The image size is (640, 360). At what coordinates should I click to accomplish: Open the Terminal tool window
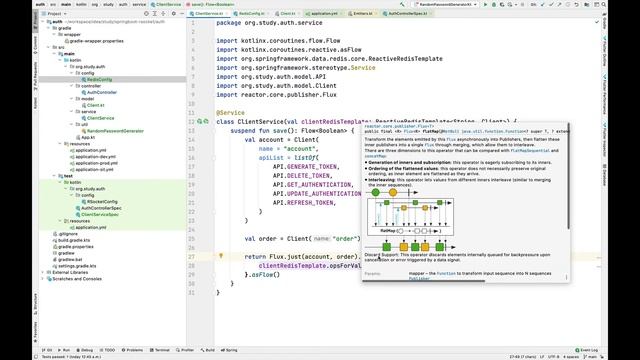160,350
